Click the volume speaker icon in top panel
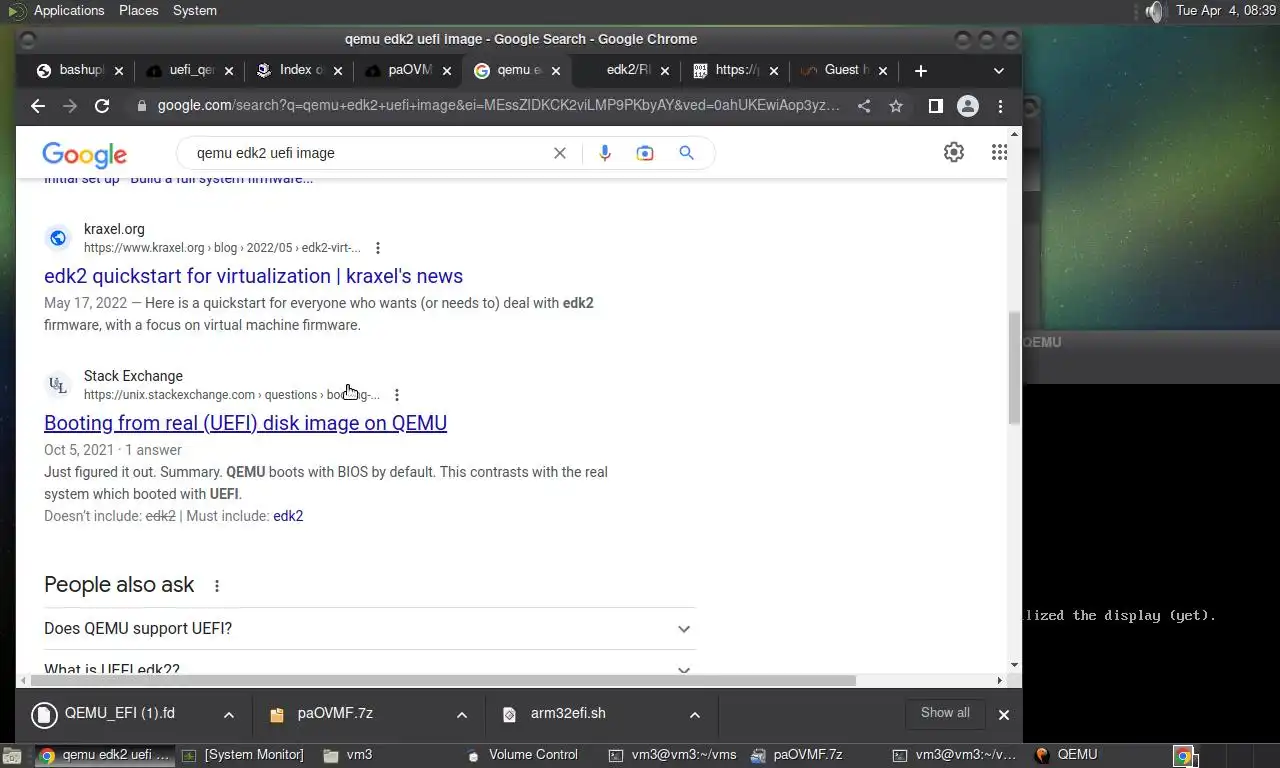The width and height of the screenshot is (1280, 768). [1154, 11]
